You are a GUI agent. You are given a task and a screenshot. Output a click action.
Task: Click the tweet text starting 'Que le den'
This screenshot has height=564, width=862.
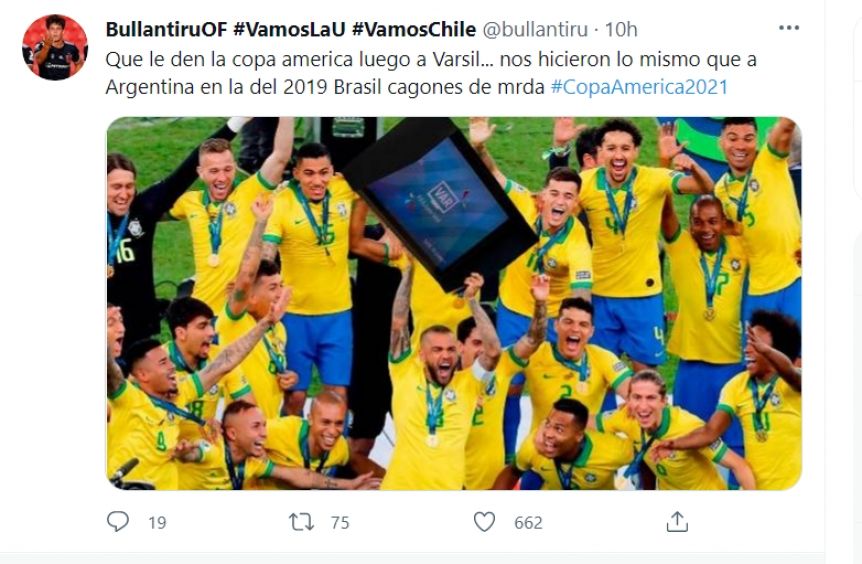coord(431,73)
